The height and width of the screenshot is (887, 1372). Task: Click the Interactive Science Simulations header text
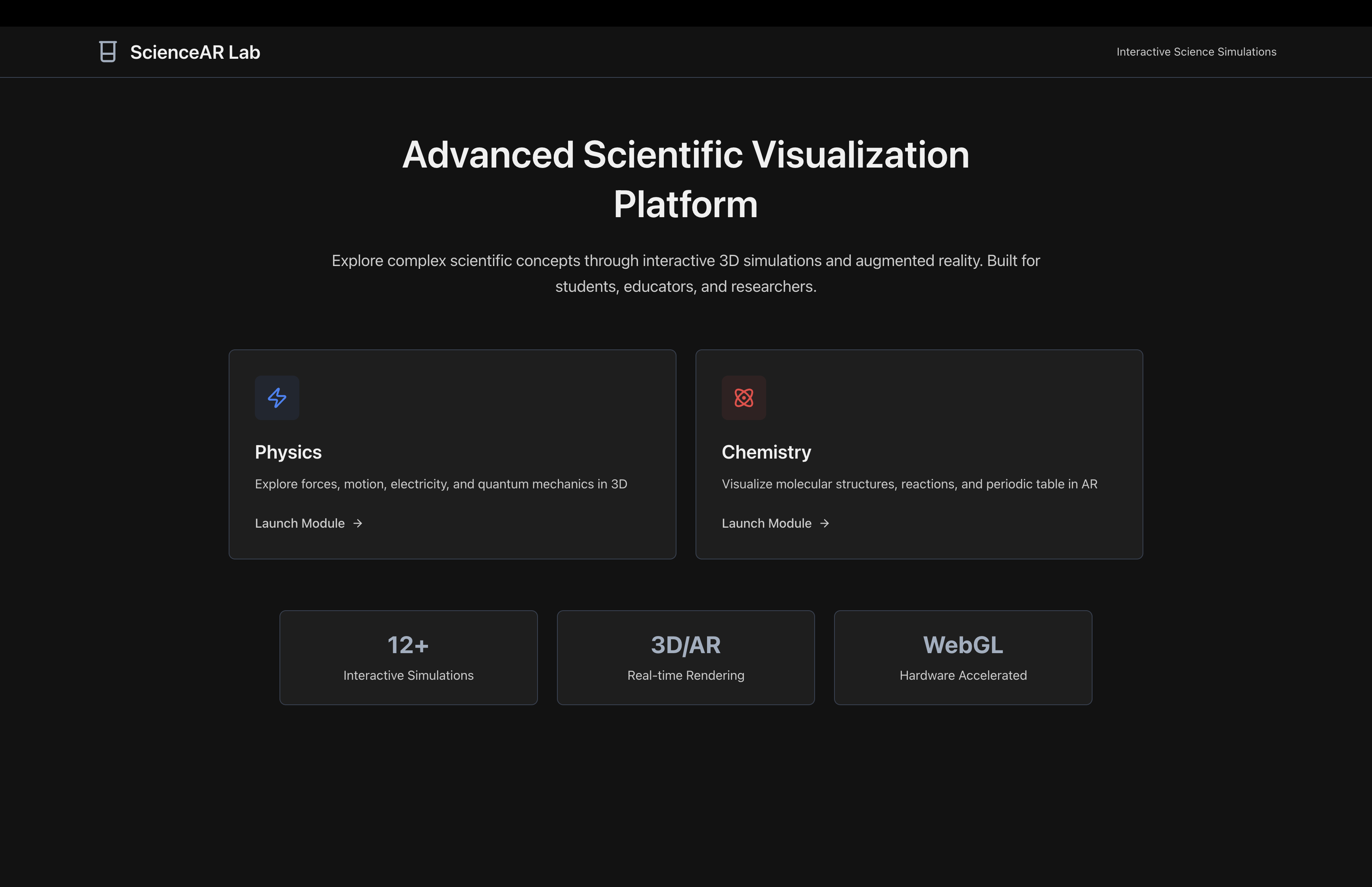(x=1196, y=52)
